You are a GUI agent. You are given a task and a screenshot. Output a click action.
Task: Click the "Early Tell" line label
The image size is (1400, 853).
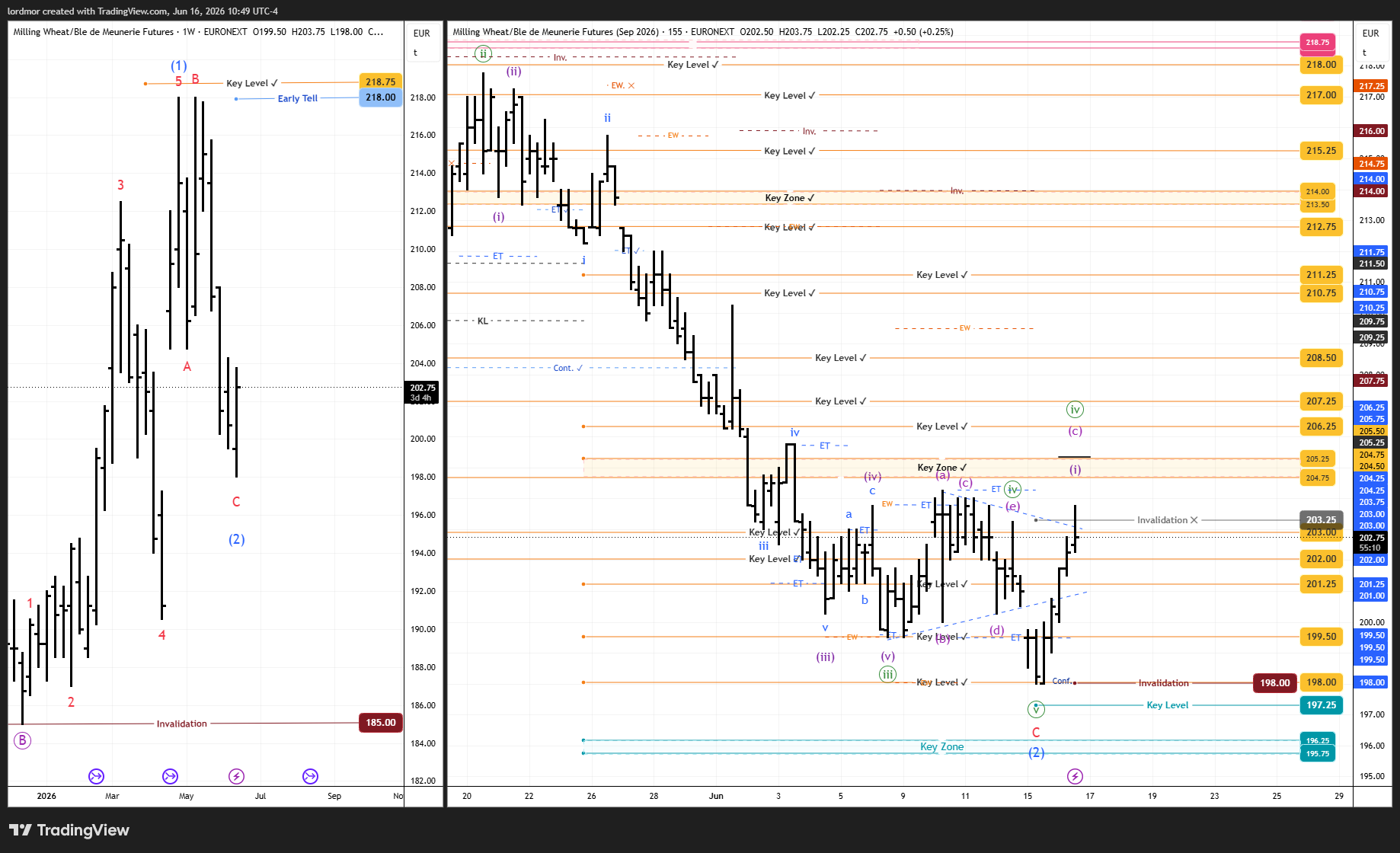click(x=298, y=98)
